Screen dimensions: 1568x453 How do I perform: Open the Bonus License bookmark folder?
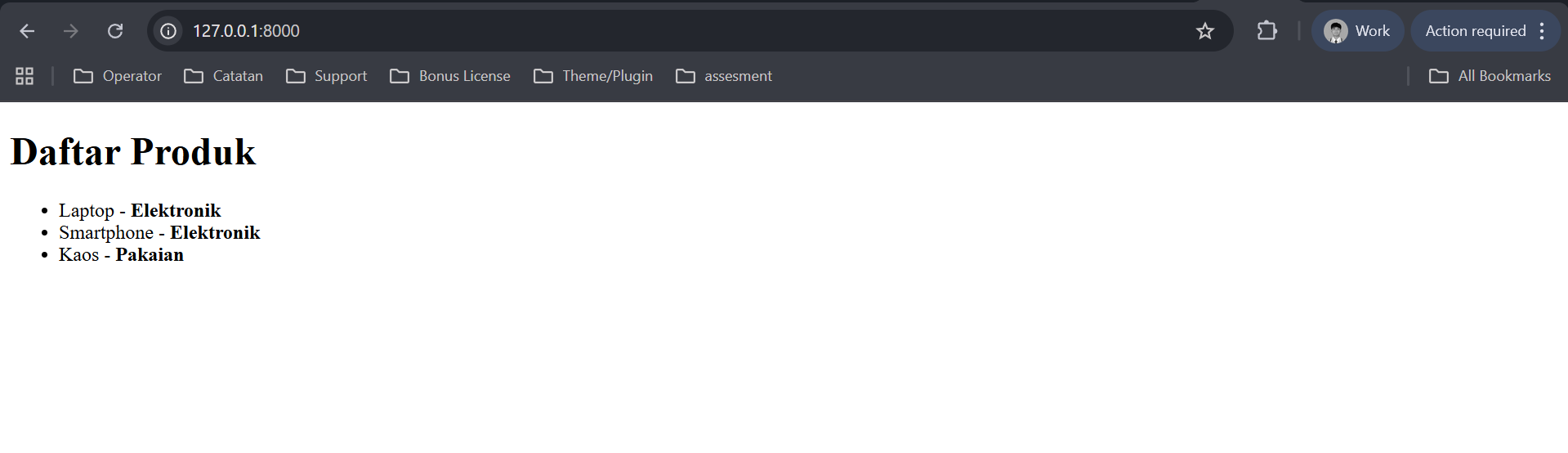pyautogui.click(x=450, y=76)
